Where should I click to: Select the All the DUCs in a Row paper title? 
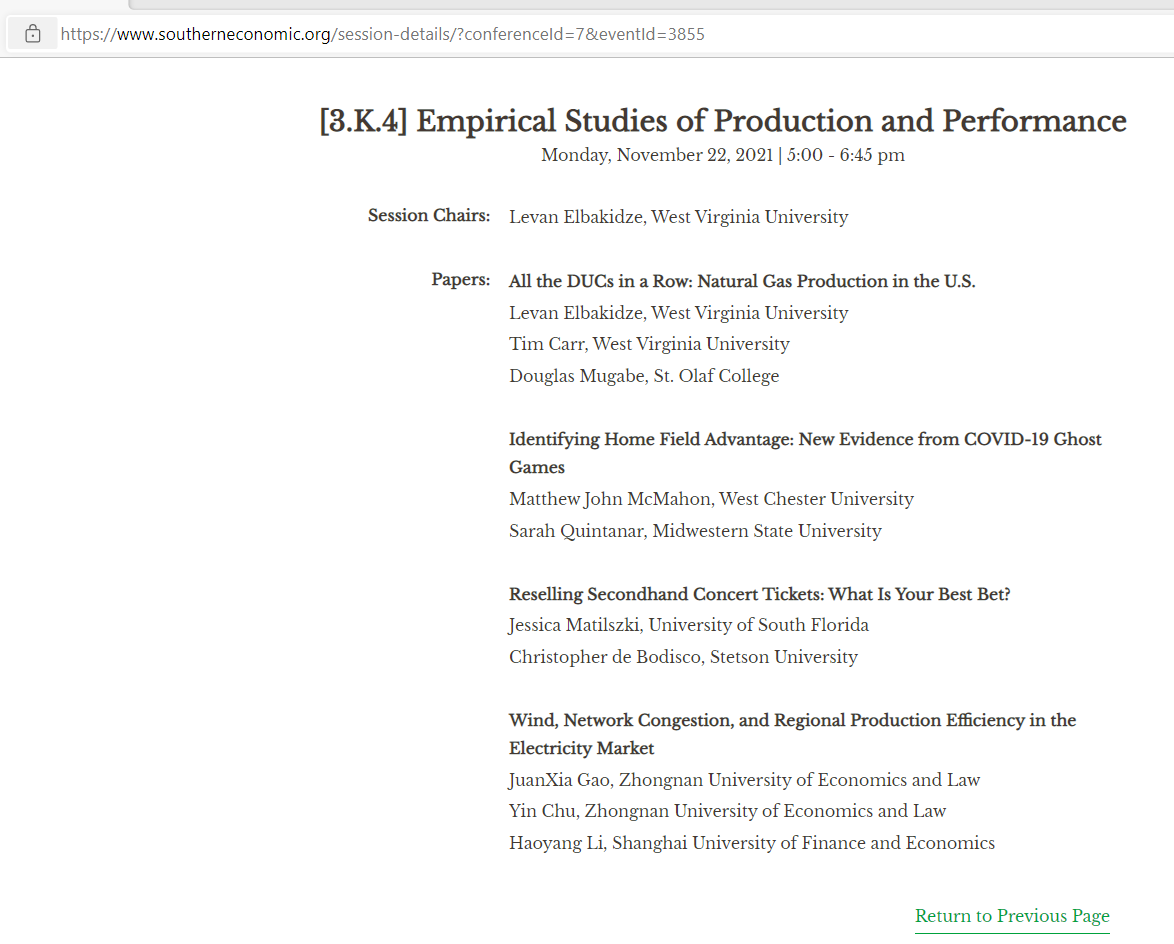[741, 281]
